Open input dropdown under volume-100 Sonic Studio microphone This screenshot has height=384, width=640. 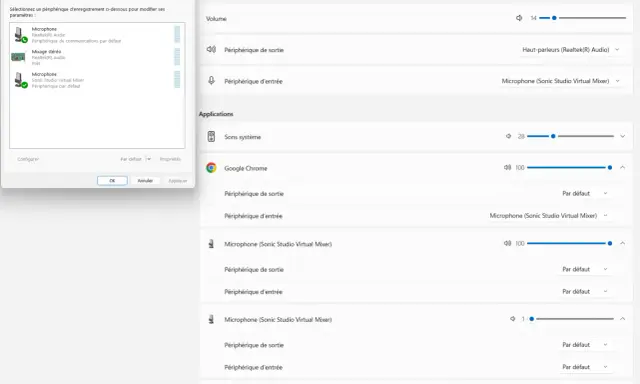click(x=584, y=291)
